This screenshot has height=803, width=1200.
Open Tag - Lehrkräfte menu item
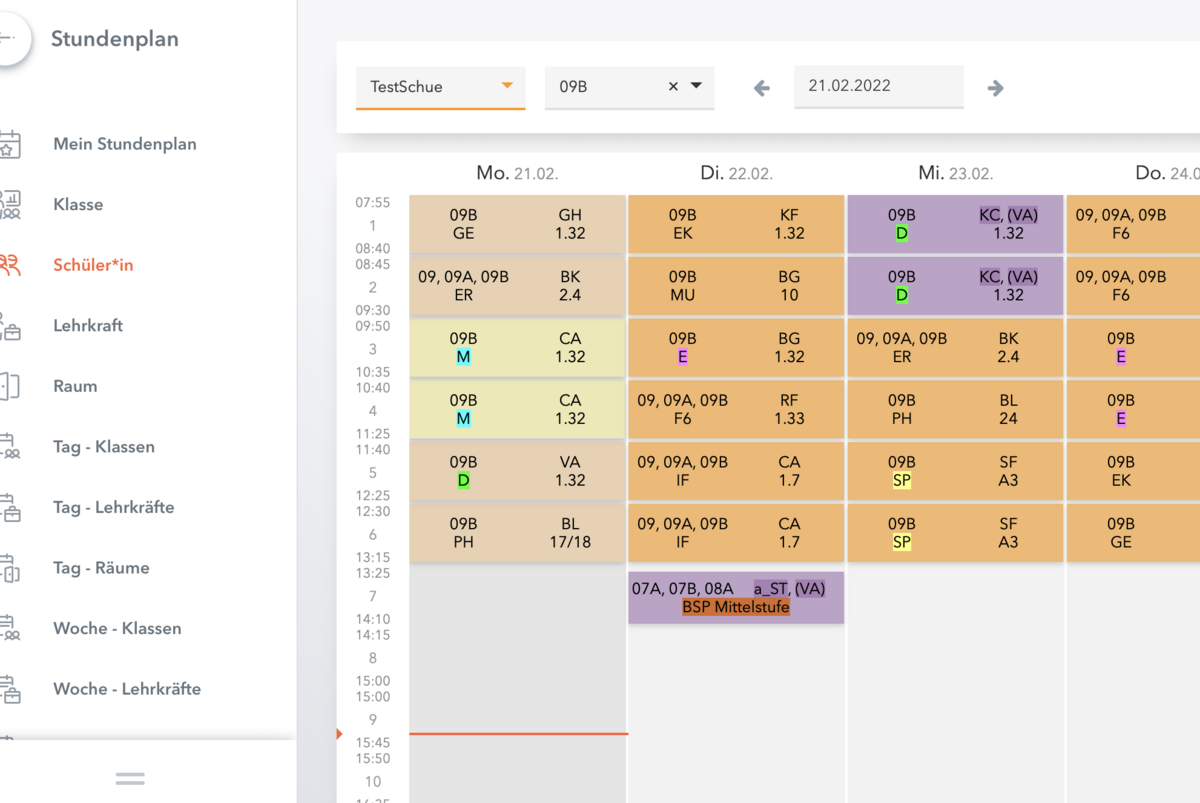[x=113, y=507]
